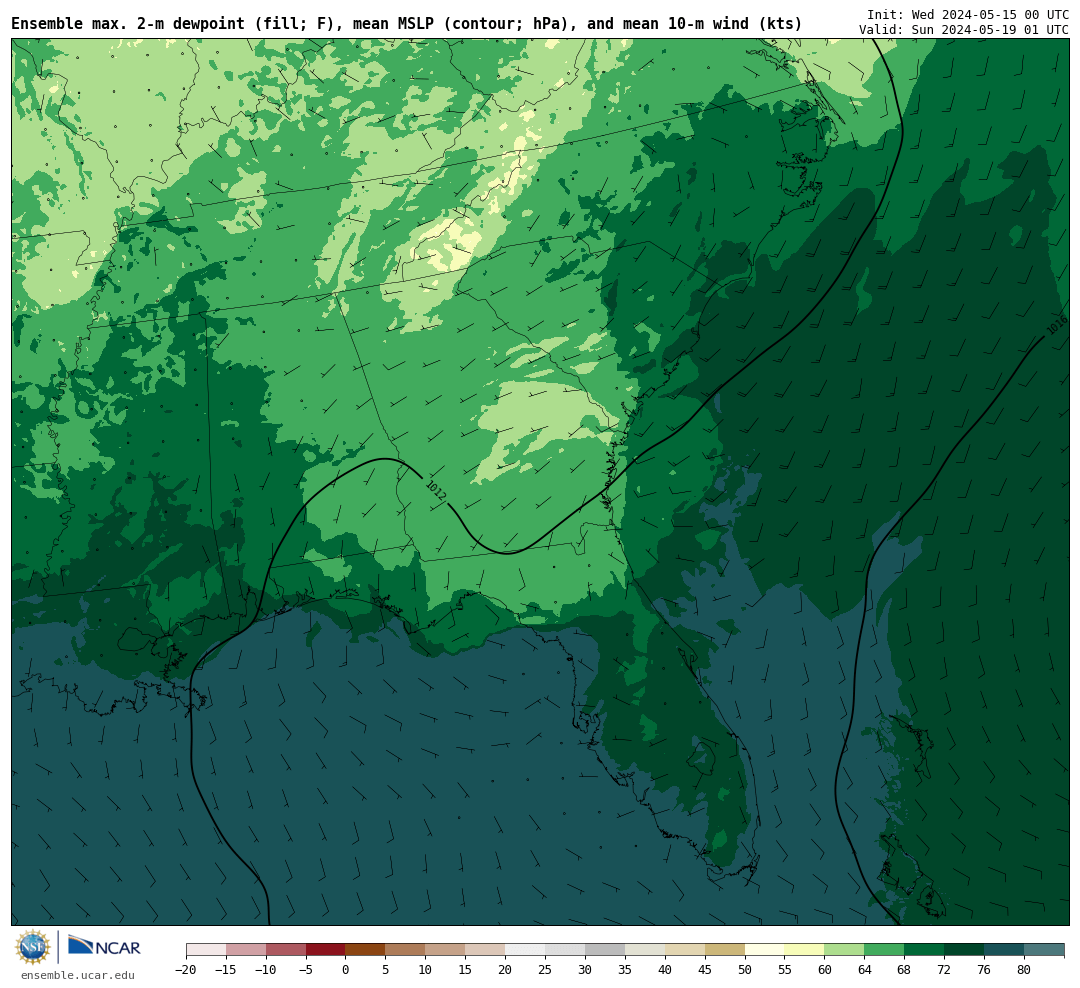Image resolution: width=1080 pixels, height=988 pixels.
Task: Click the 1016 contour label near right edge
Action: [x=1057, y=325]
